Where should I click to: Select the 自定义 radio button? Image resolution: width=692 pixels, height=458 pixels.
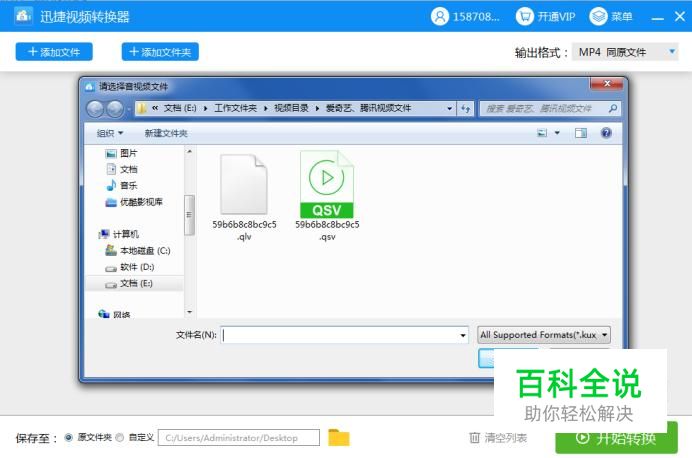[120, 438]
